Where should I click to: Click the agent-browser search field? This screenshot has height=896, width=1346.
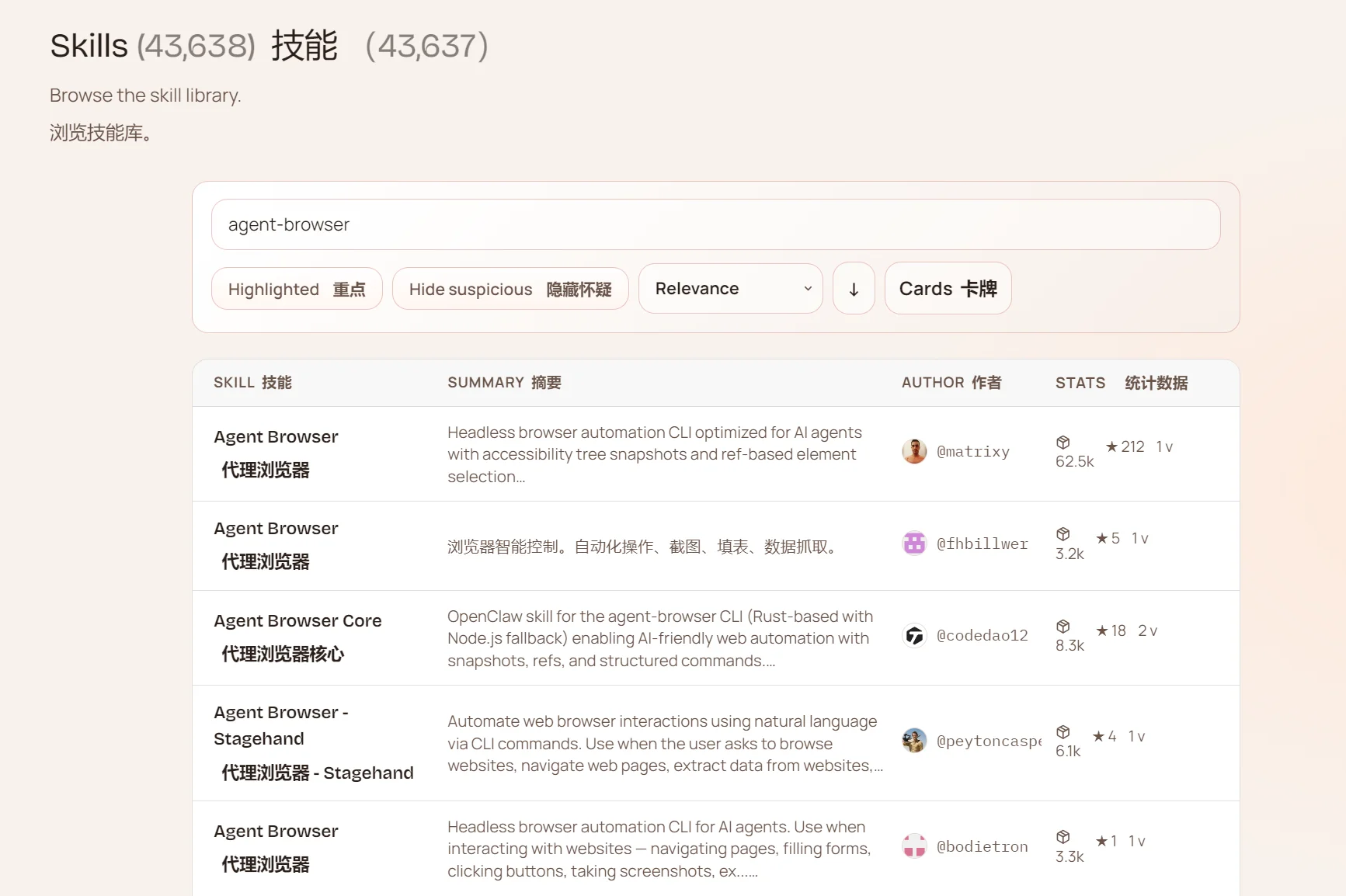pos(715,224)
